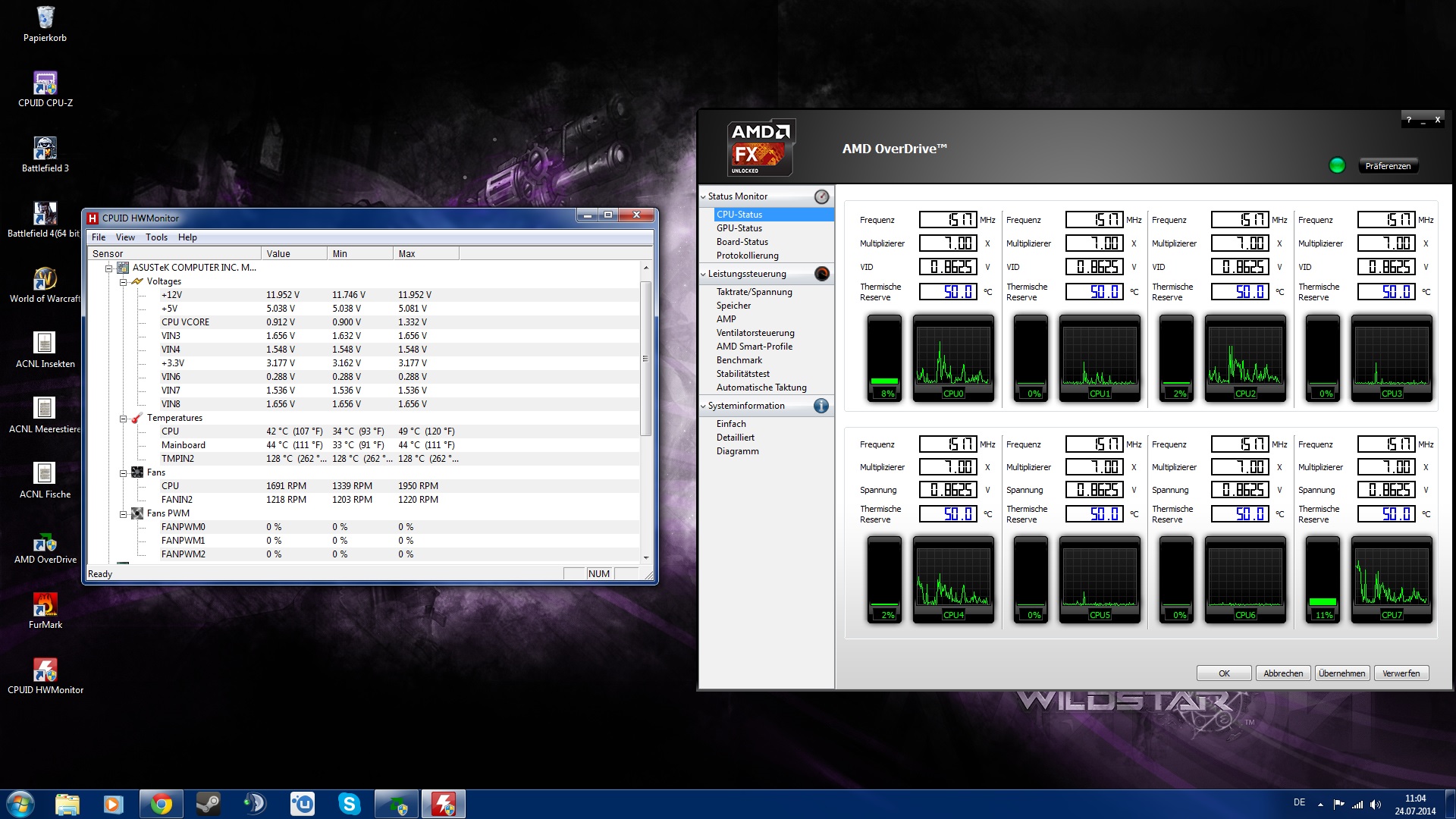Click the Übernehmen button
Screen dimensions: 1456x819
click(1341, 673)
